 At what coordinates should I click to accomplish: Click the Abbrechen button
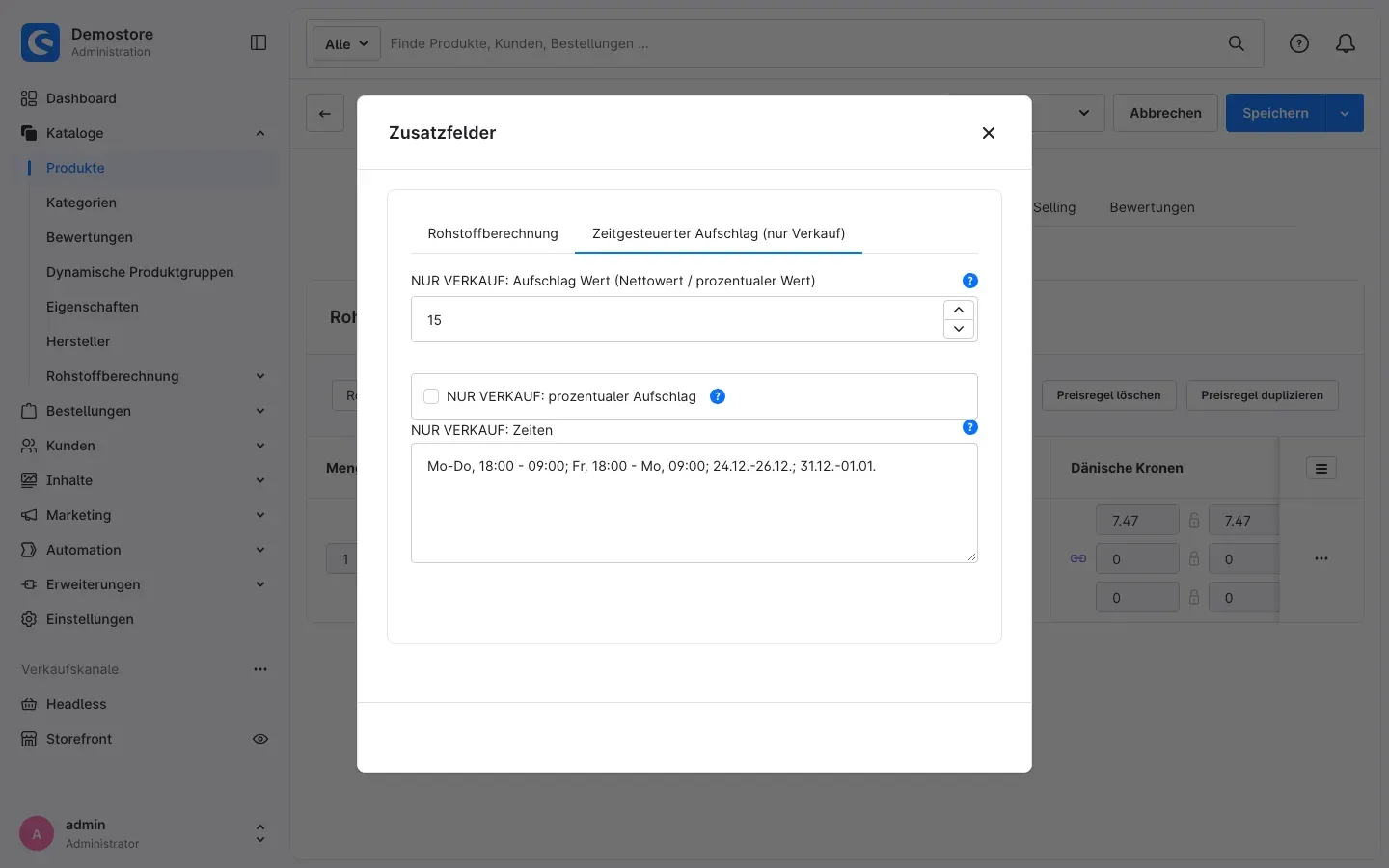[x=1165, y=113]
